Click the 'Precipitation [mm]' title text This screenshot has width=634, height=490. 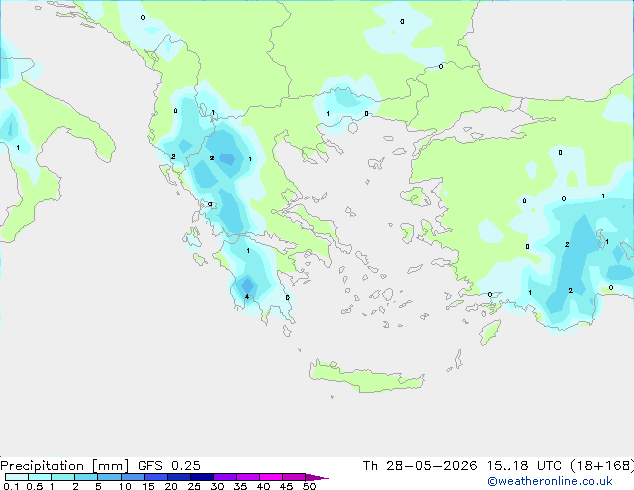coord(65,466)
